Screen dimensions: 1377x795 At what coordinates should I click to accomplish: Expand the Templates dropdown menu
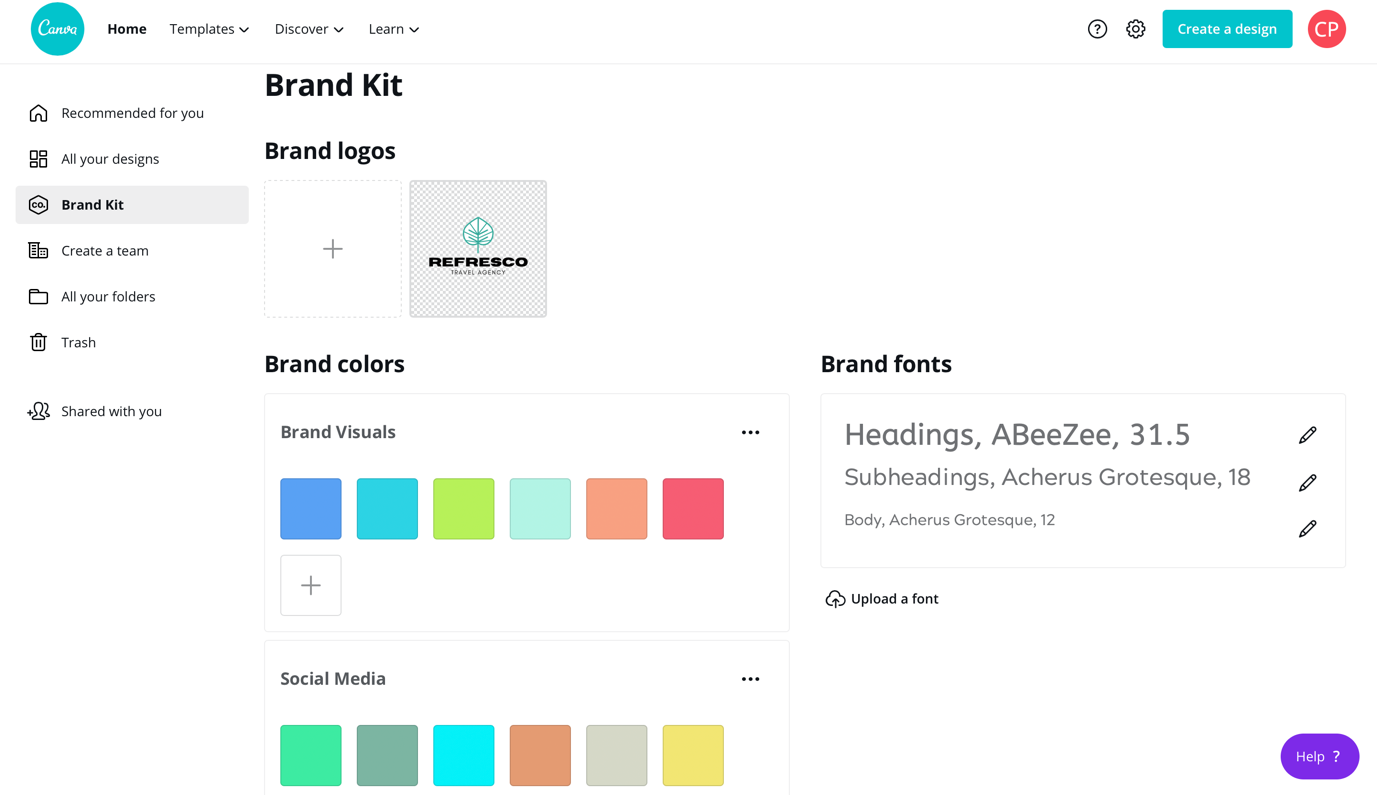coord(209,29)
